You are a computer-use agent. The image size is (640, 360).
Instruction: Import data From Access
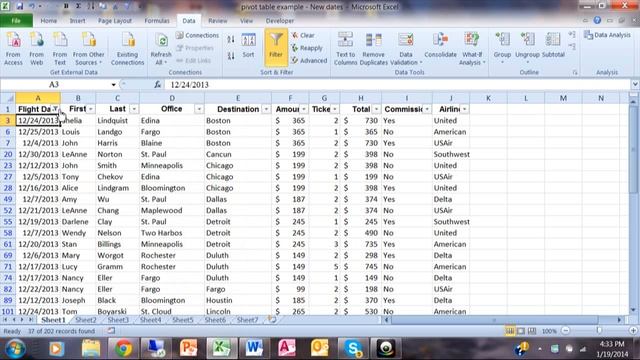tap(13, 49)
